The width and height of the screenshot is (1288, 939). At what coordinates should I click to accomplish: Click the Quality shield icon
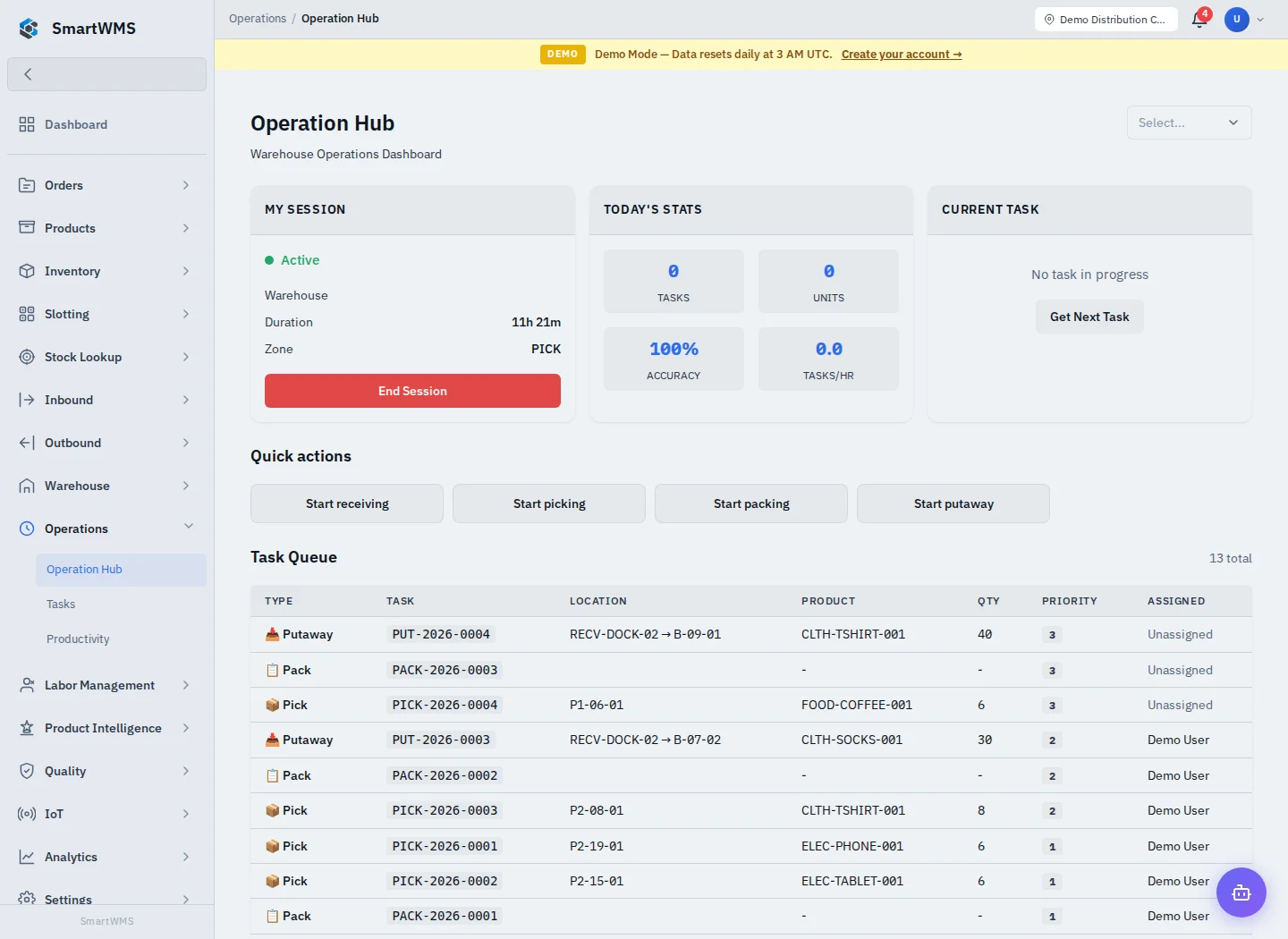pos(27,771)
